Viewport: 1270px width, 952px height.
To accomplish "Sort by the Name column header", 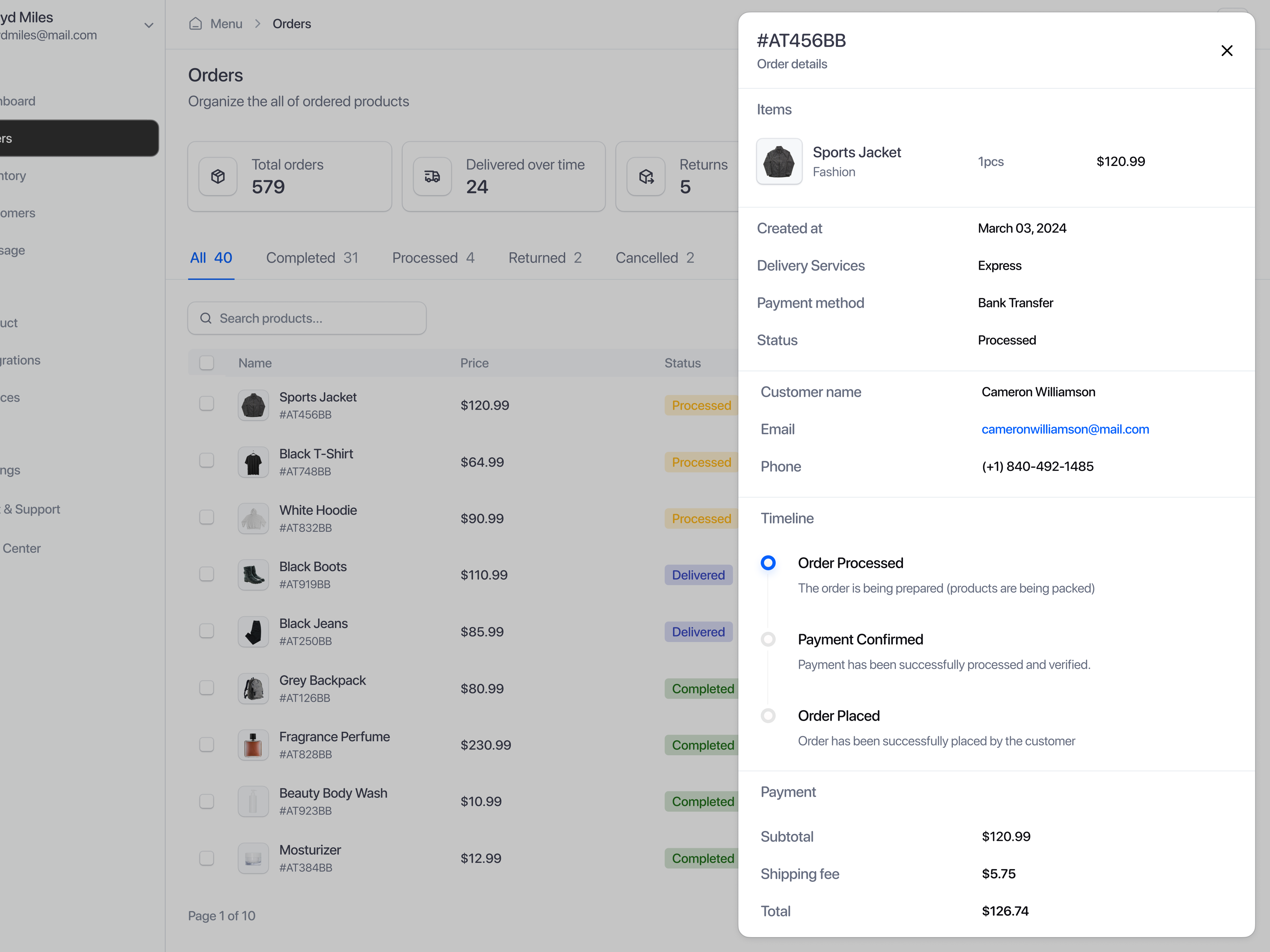I will pyautogui.click(x=255, y=363).
